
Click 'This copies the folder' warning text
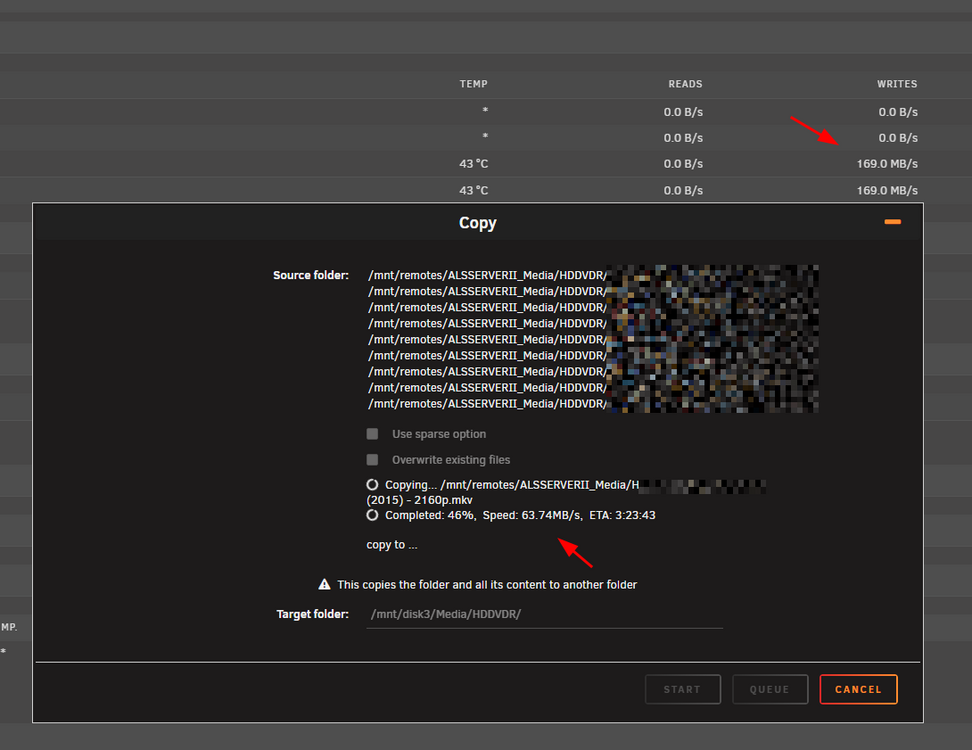[487, 585]
